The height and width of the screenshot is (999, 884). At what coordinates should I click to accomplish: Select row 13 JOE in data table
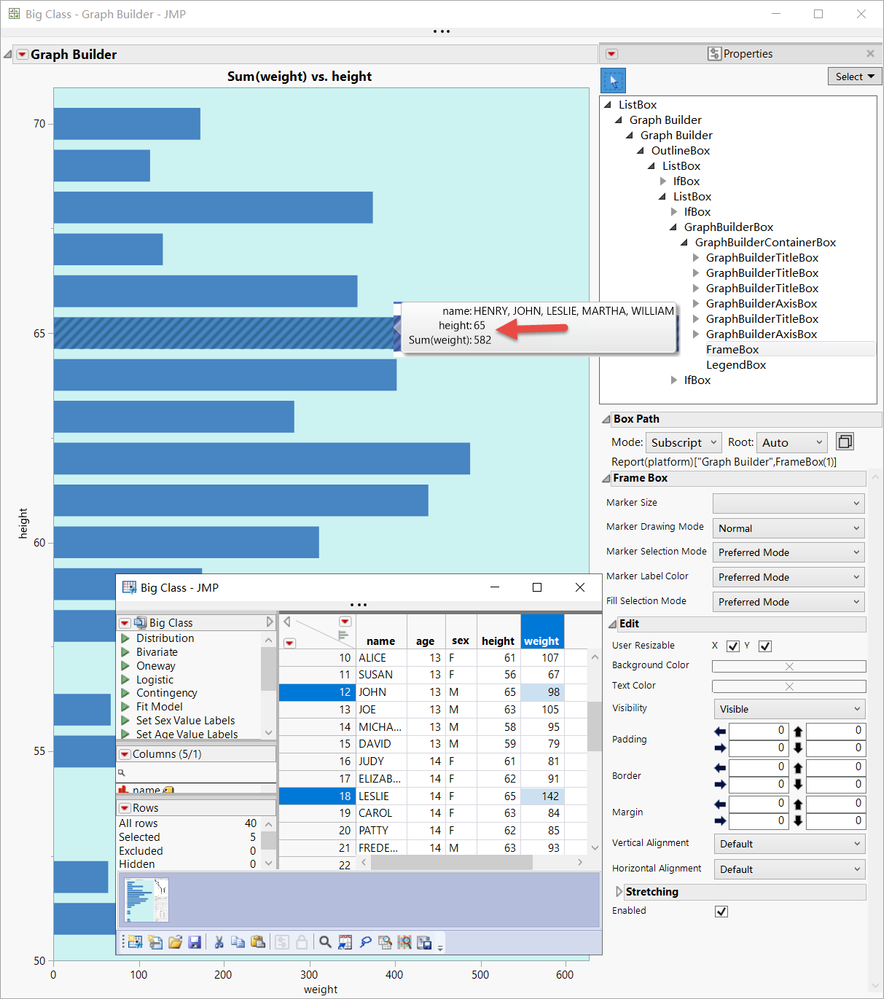click(317, 709)
